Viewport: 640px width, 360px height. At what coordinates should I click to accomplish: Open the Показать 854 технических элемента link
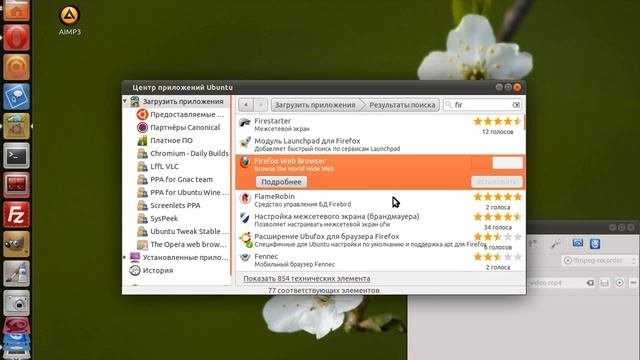click(307, 278)
